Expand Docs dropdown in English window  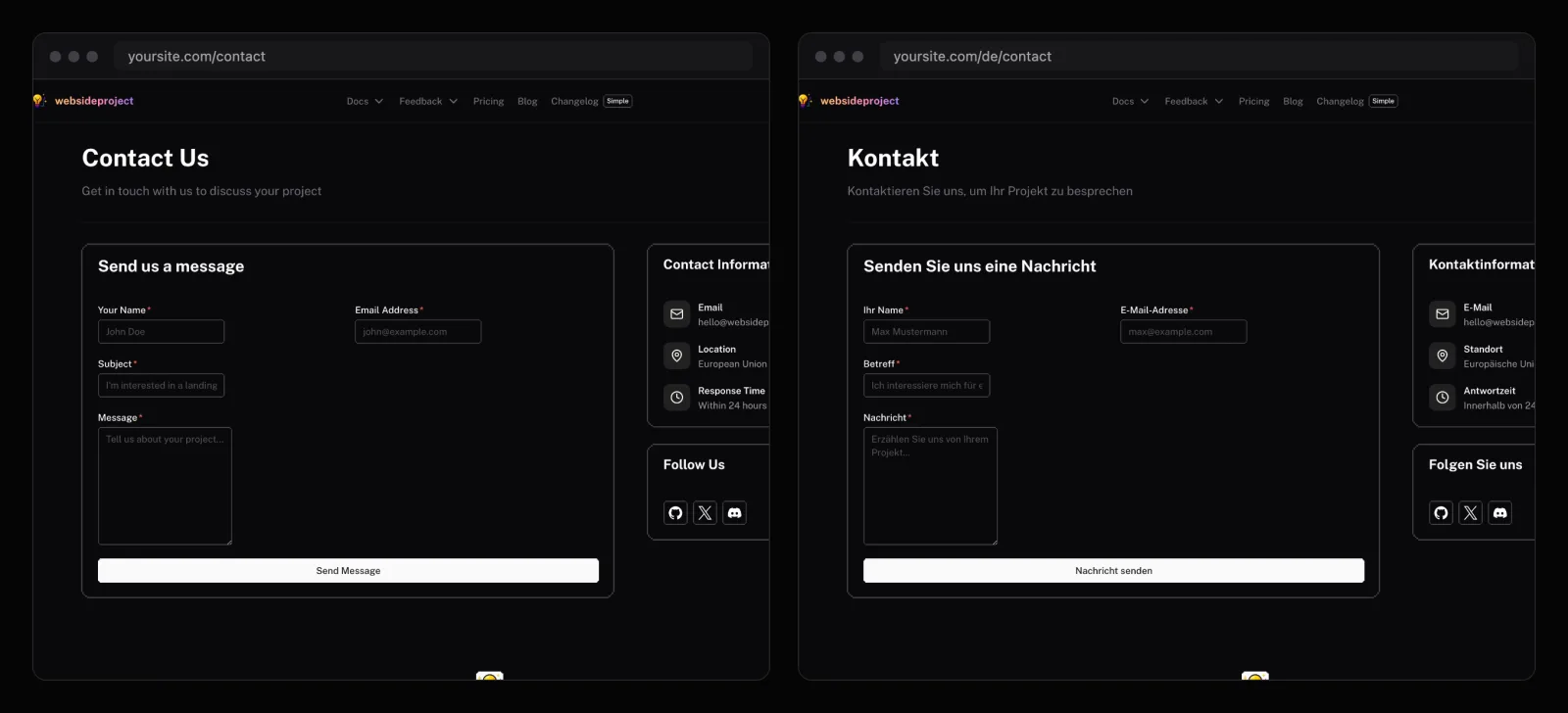pyautogui.click(x=365, y=101)
